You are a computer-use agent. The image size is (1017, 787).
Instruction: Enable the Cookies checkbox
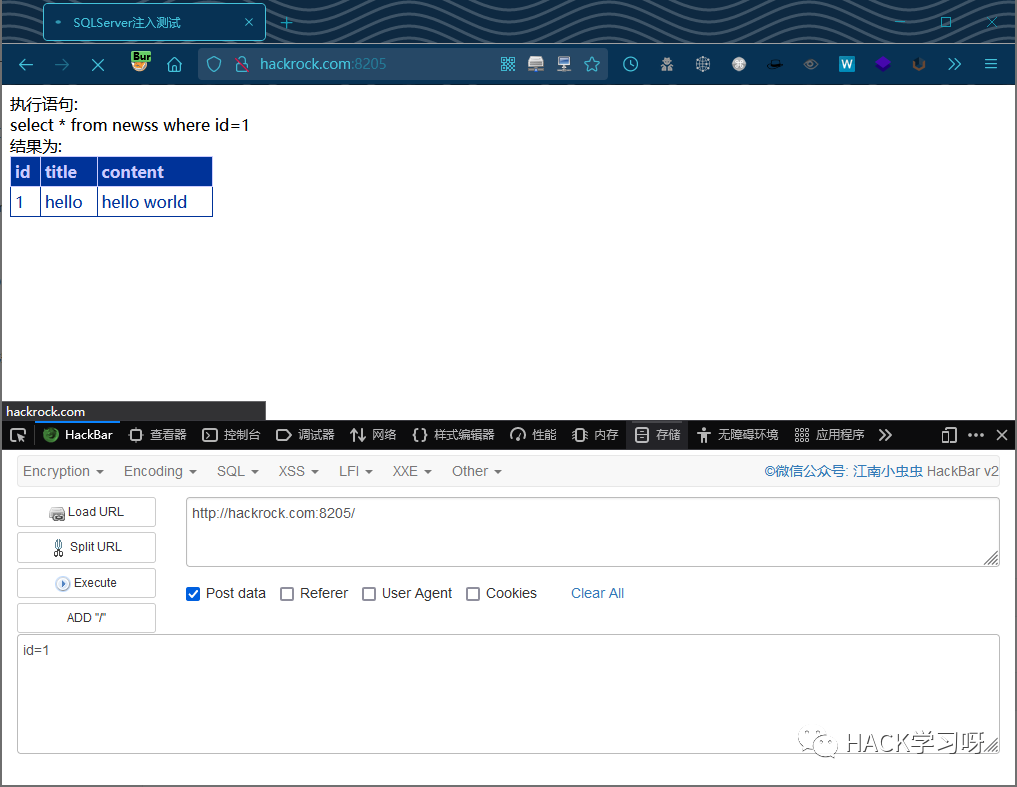(473, 594)
